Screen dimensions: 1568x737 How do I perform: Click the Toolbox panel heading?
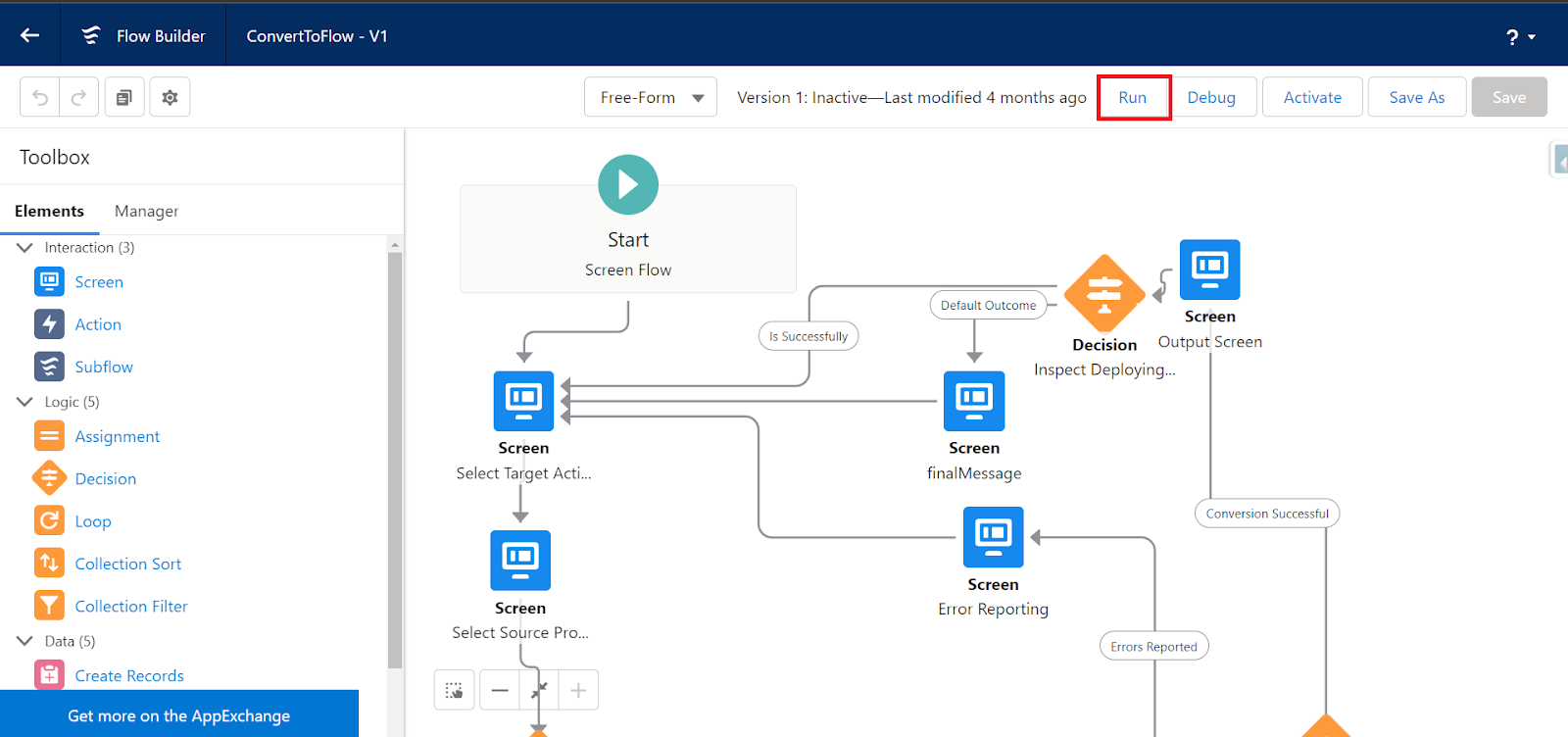pos(55,157)
